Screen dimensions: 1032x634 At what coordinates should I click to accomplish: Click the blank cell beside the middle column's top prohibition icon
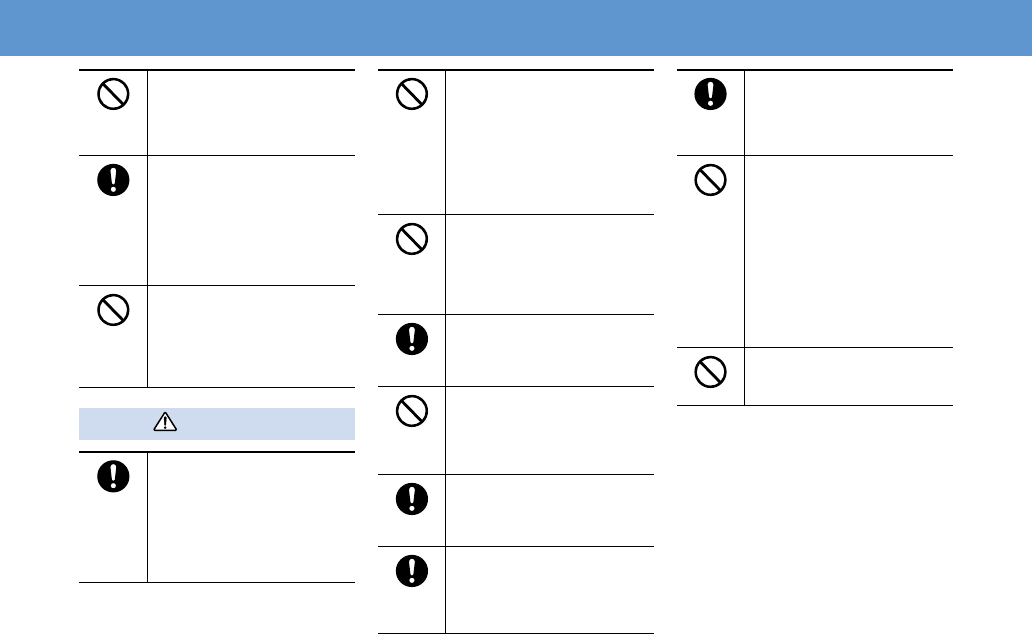tap(550, 142)
